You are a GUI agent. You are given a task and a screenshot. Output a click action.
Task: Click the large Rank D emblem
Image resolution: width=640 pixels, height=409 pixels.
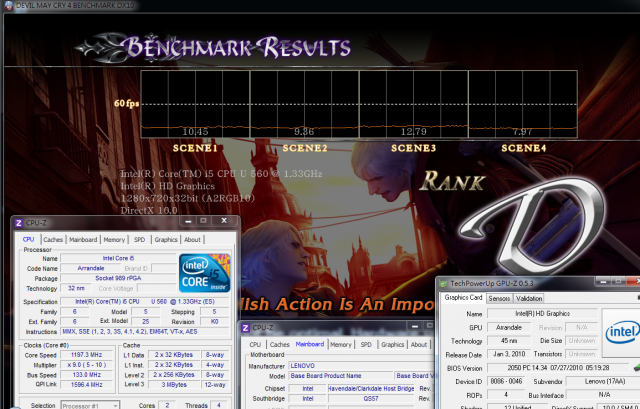[533, 227]
